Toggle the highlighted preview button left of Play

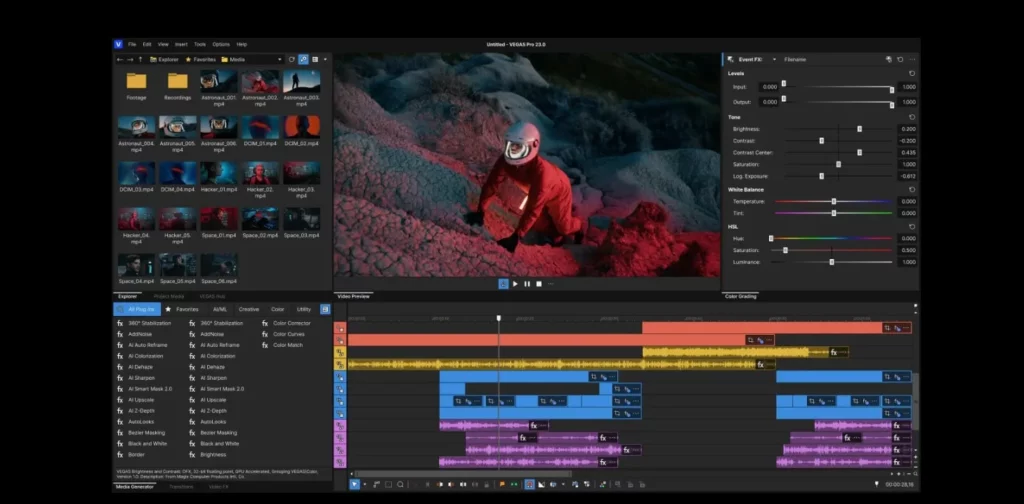click(x=504, y=284)
